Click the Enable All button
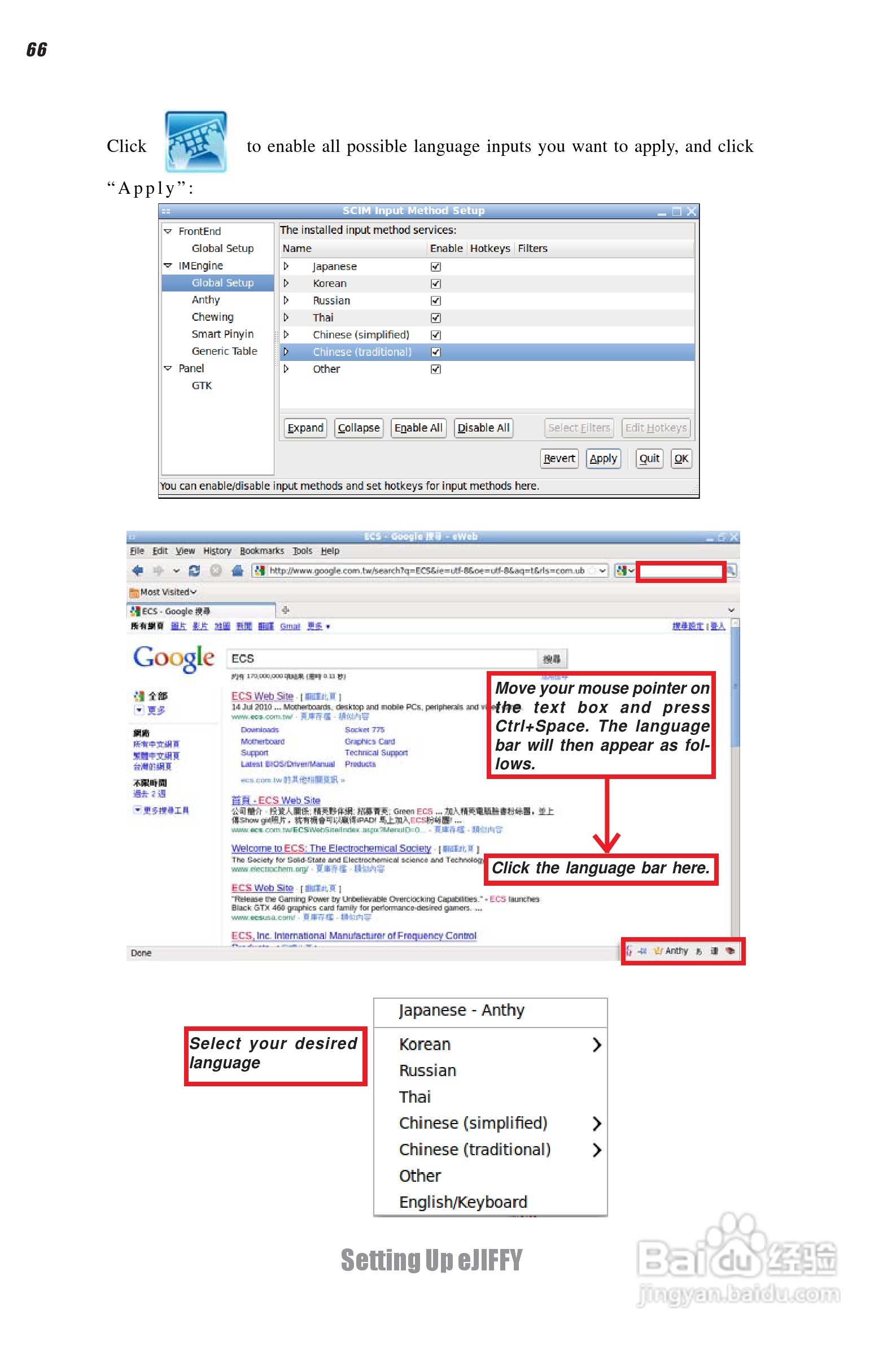The width and height of the screenshot is (896, 1345). coord(418,428)
